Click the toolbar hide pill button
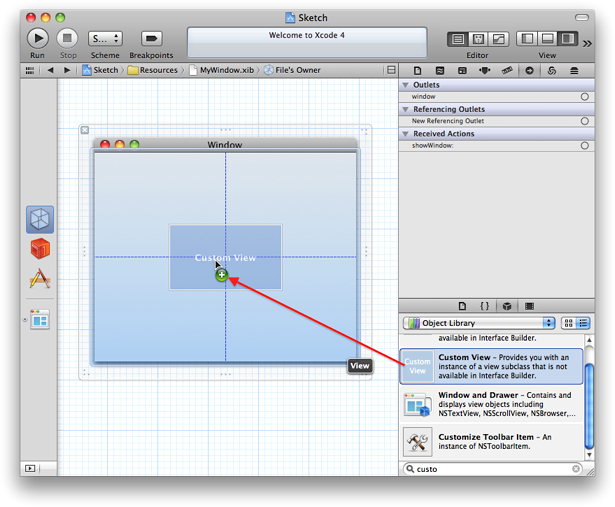 click(x=582, y=18)
